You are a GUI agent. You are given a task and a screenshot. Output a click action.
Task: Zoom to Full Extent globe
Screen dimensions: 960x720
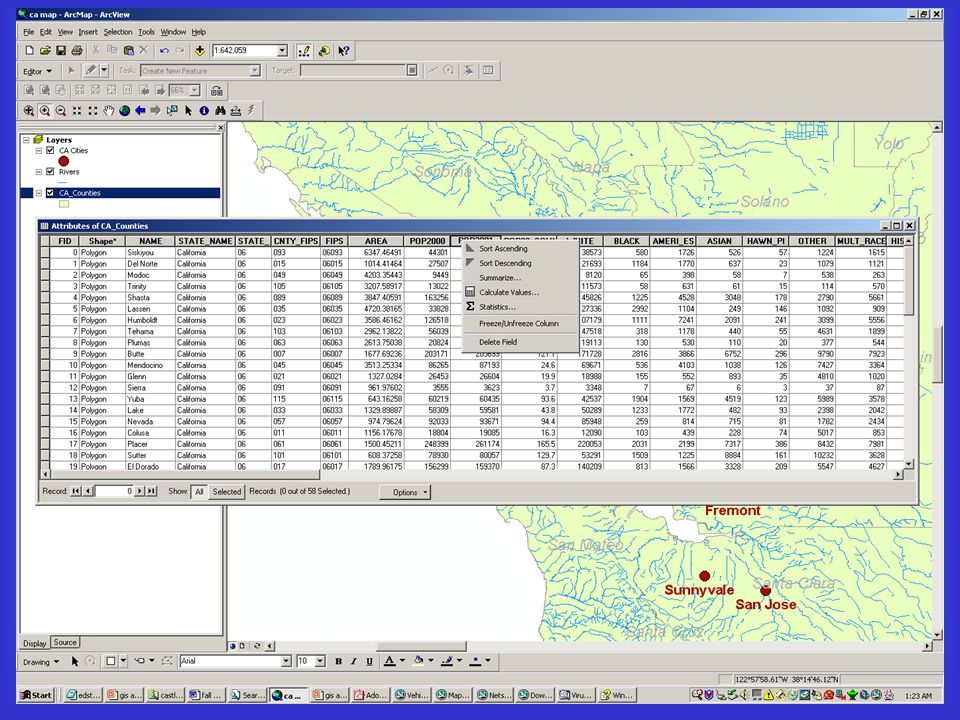pyautogui.click(x=124, y=111)
